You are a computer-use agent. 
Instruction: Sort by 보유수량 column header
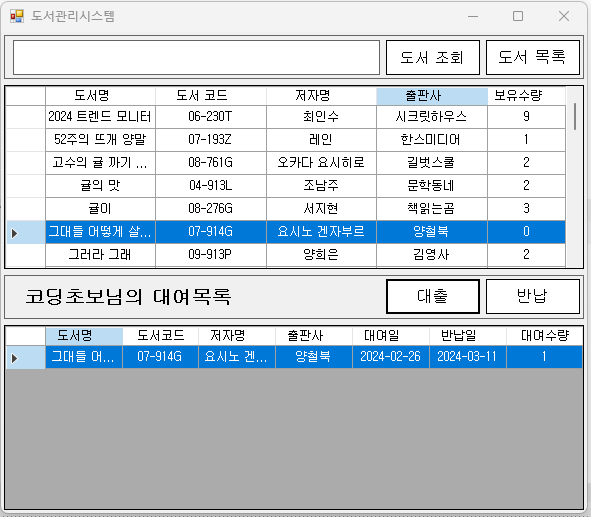click(x=526, y=96)
